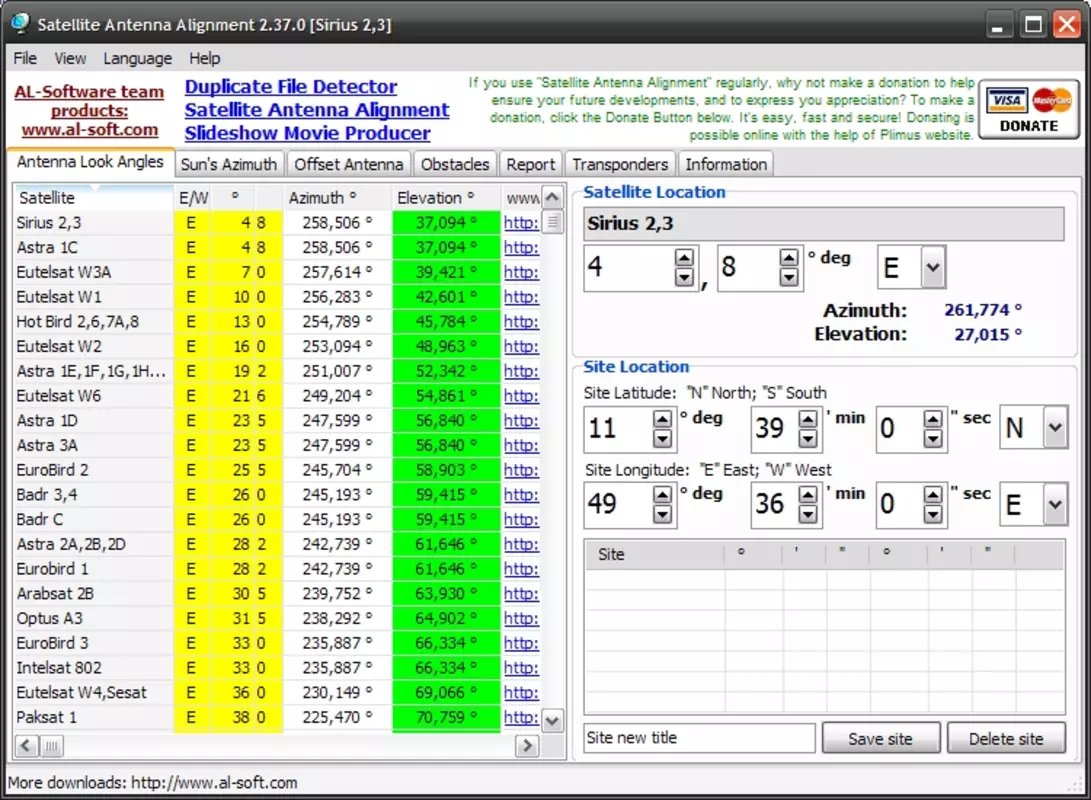Decrease site latitude minutes 39 down arrow
This screenshot has height=800, width=1091.
(x=808, y=438)
